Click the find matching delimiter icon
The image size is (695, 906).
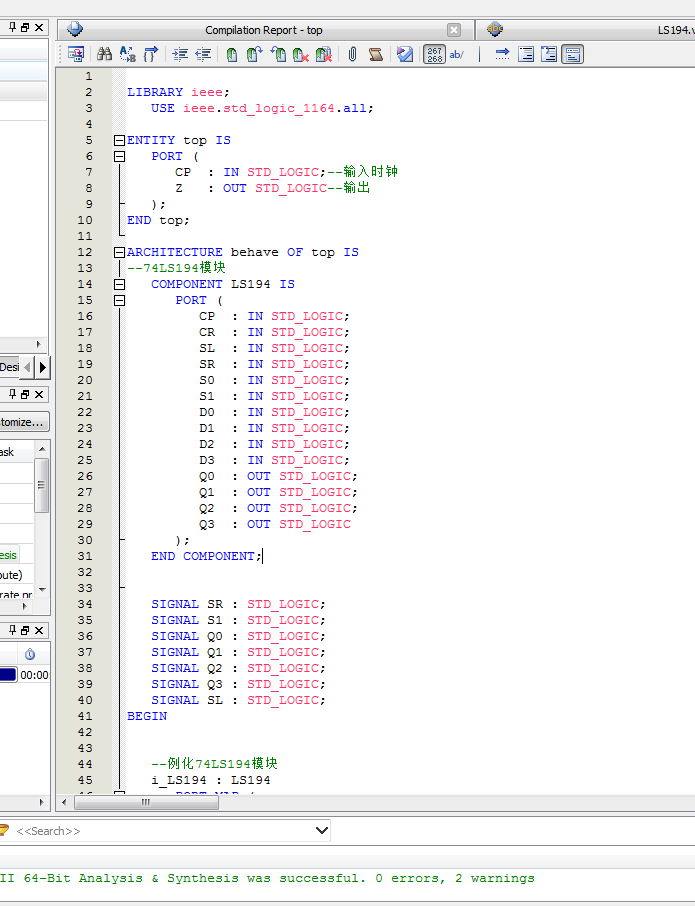click(x=151, y=54)
